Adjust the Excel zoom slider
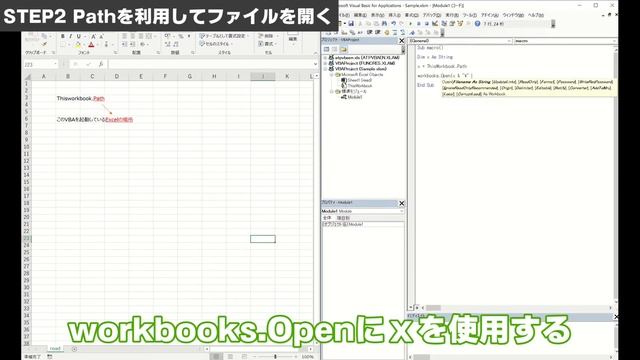Viewport: 640px width, 360px height. click(275, 356)
